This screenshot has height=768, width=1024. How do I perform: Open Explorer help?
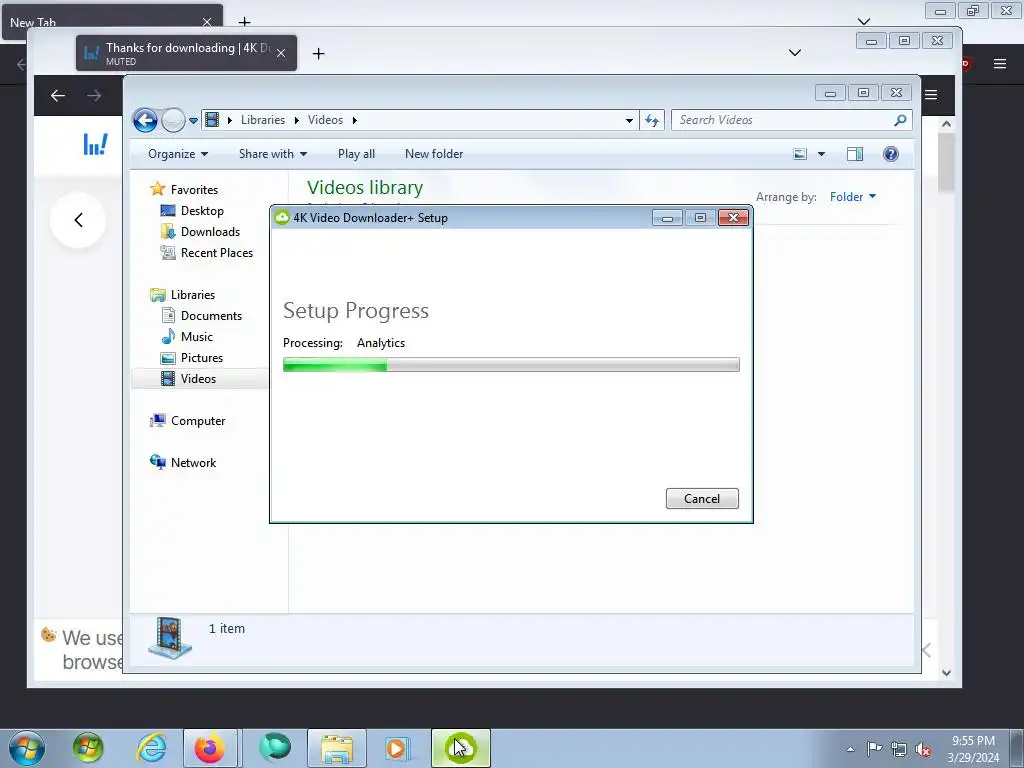pos(891,154)
